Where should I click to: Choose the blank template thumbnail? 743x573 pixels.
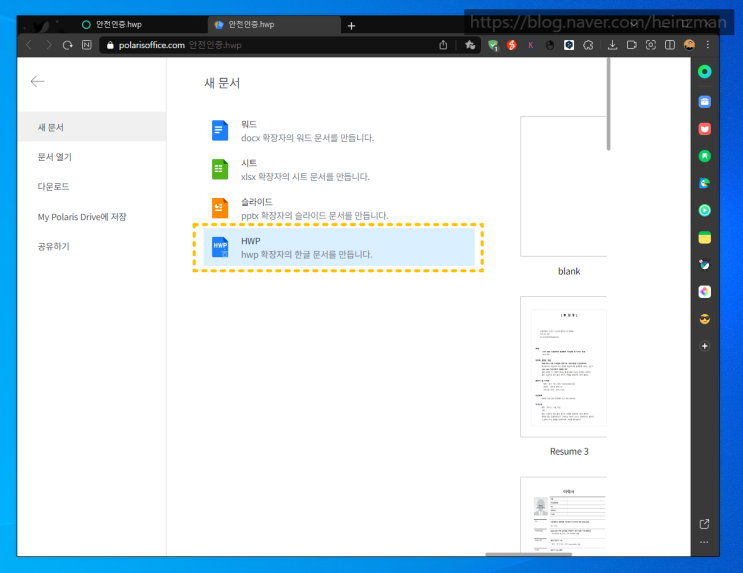point(563,186)
